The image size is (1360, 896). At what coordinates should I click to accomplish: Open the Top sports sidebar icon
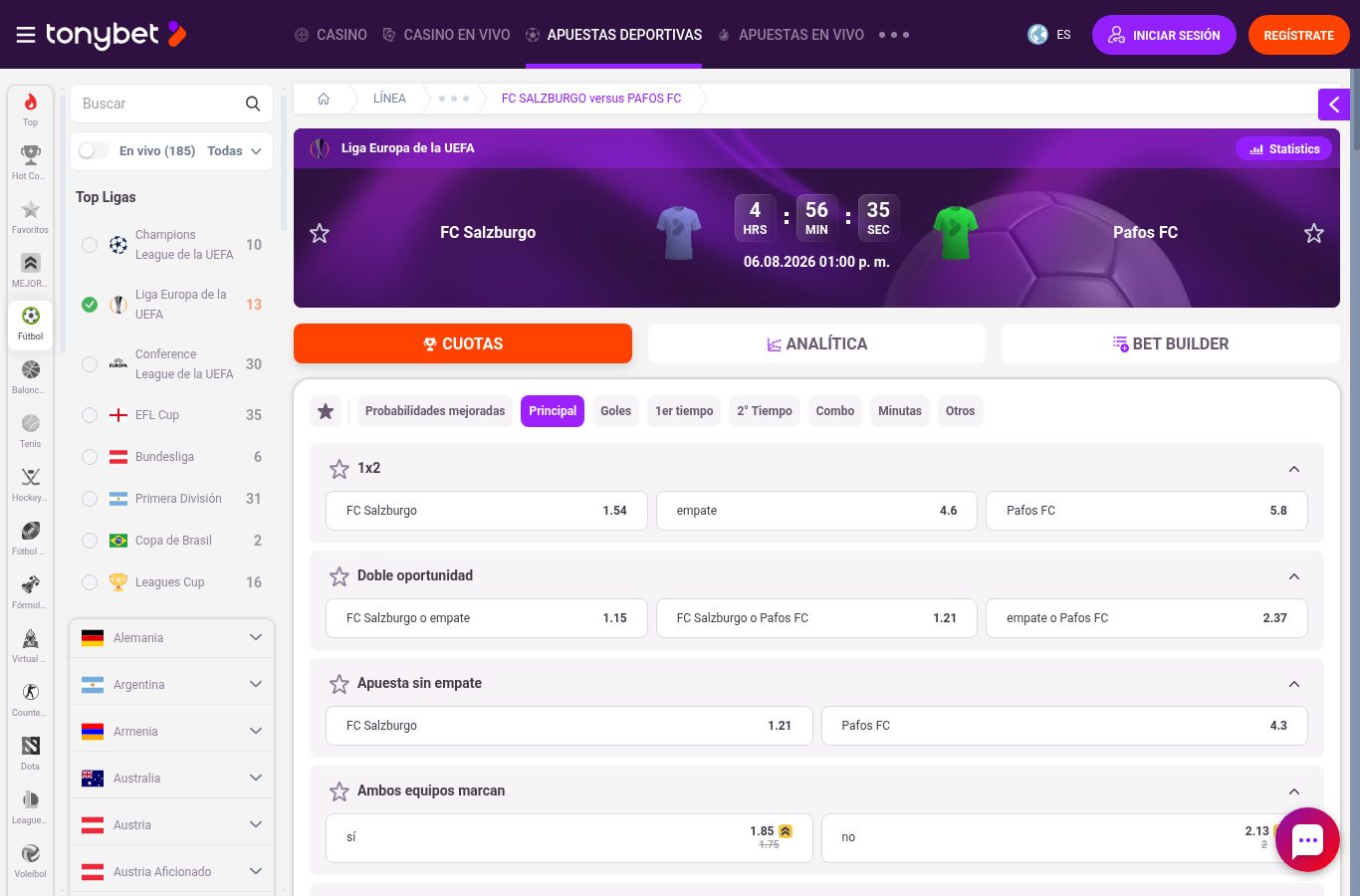pyautogui.click(x=31, y=110)
